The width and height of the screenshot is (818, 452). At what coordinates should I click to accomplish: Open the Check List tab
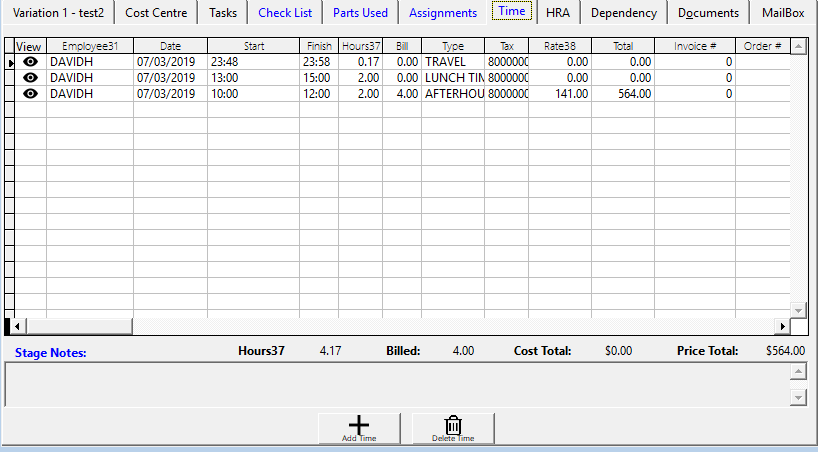285,13
